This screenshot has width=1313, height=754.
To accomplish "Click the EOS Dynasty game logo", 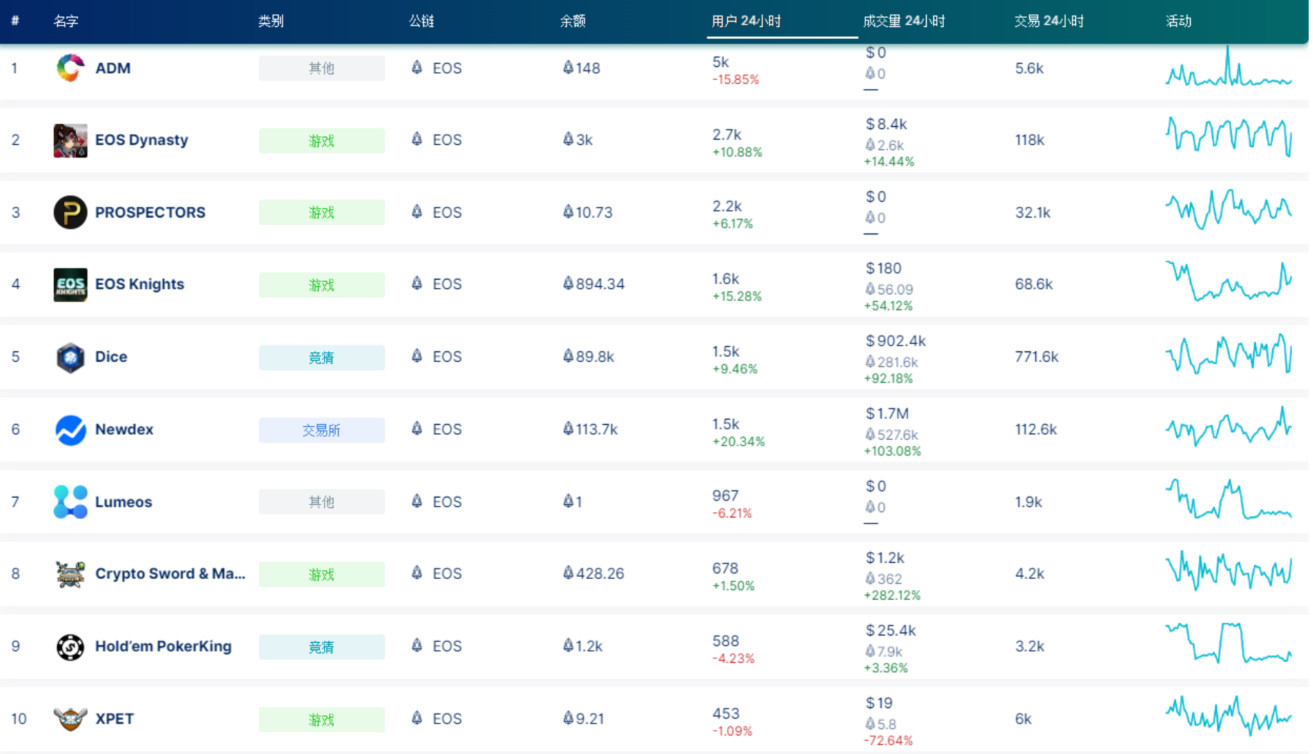I will pos(70,140).
